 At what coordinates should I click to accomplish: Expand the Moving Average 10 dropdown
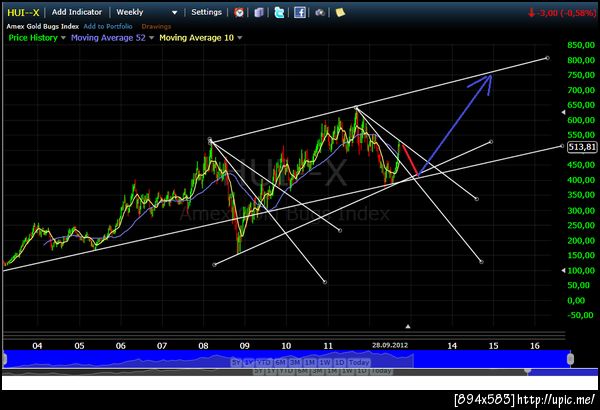pos(240,38)
